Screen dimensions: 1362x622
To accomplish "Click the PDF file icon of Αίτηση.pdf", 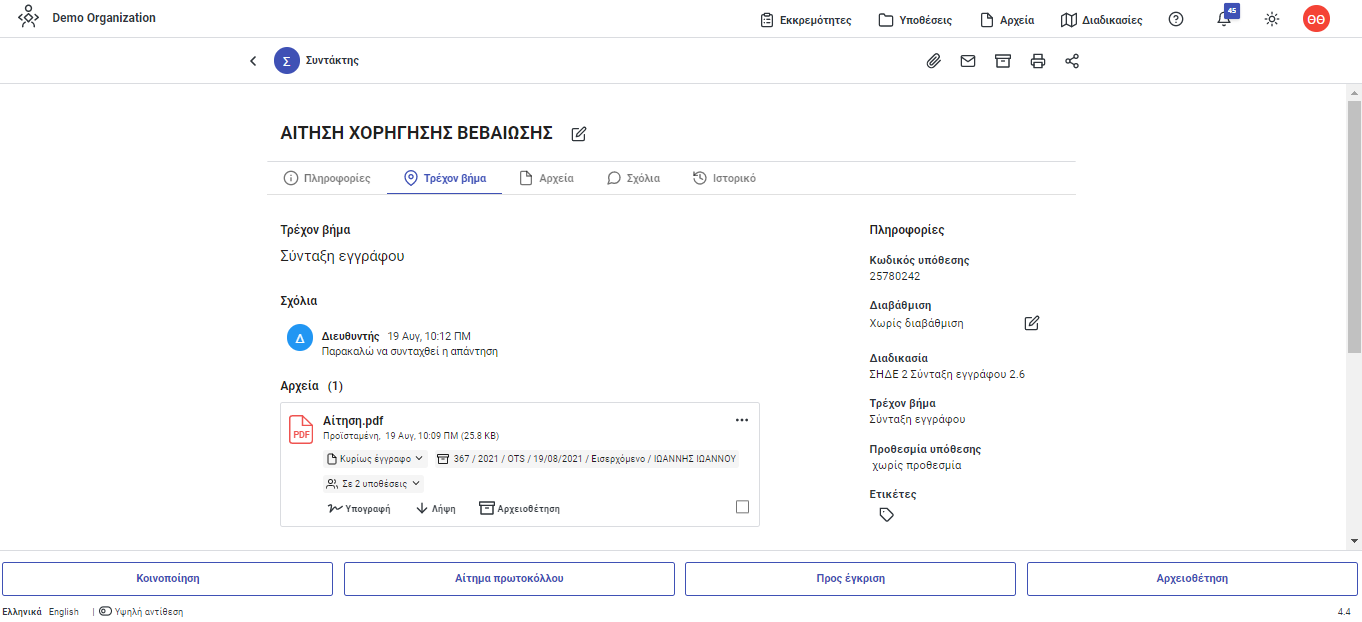I will [x=301, y=429].
